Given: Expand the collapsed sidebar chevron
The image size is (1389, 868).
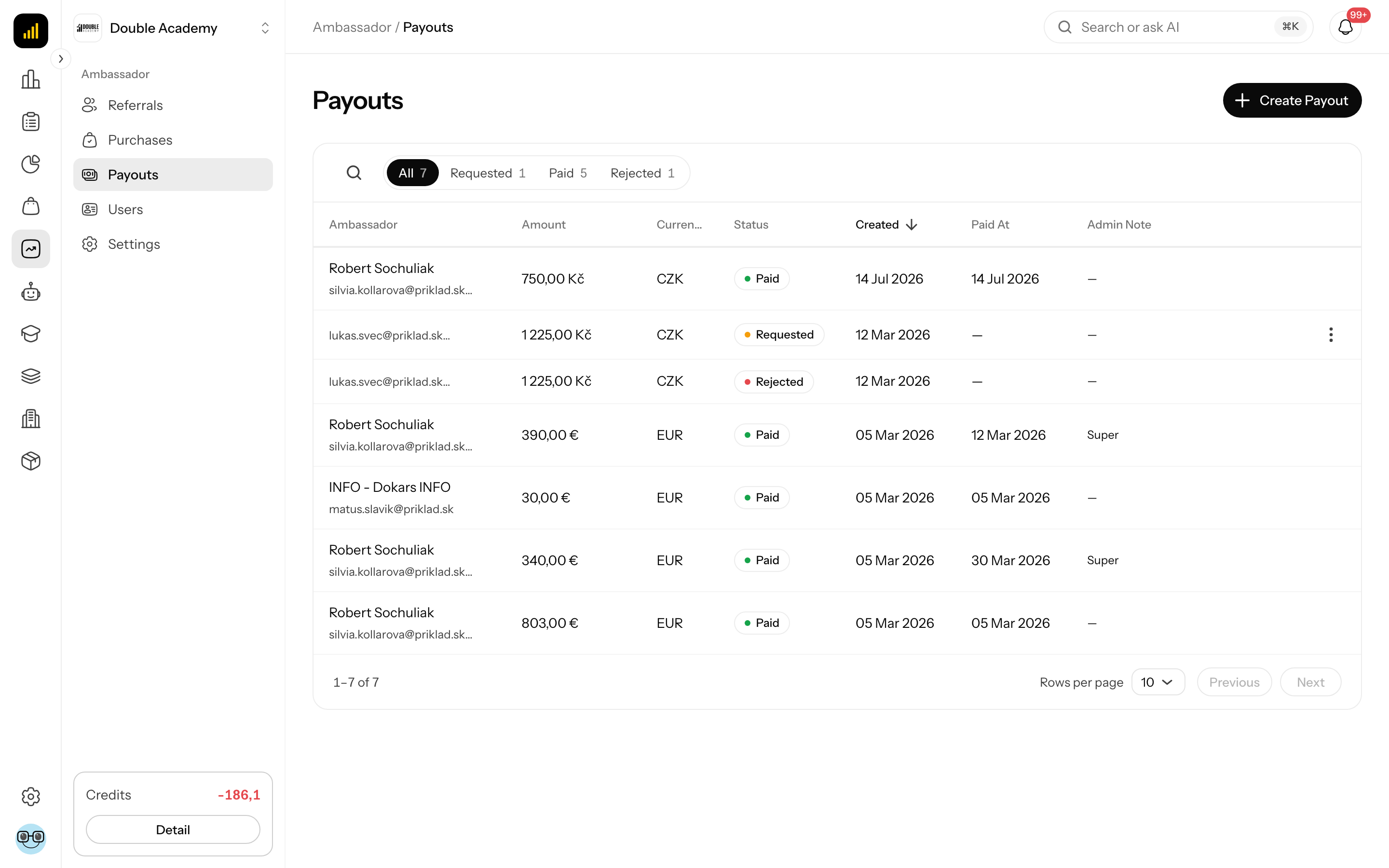Looking at the screenshot, I should 61,58.
